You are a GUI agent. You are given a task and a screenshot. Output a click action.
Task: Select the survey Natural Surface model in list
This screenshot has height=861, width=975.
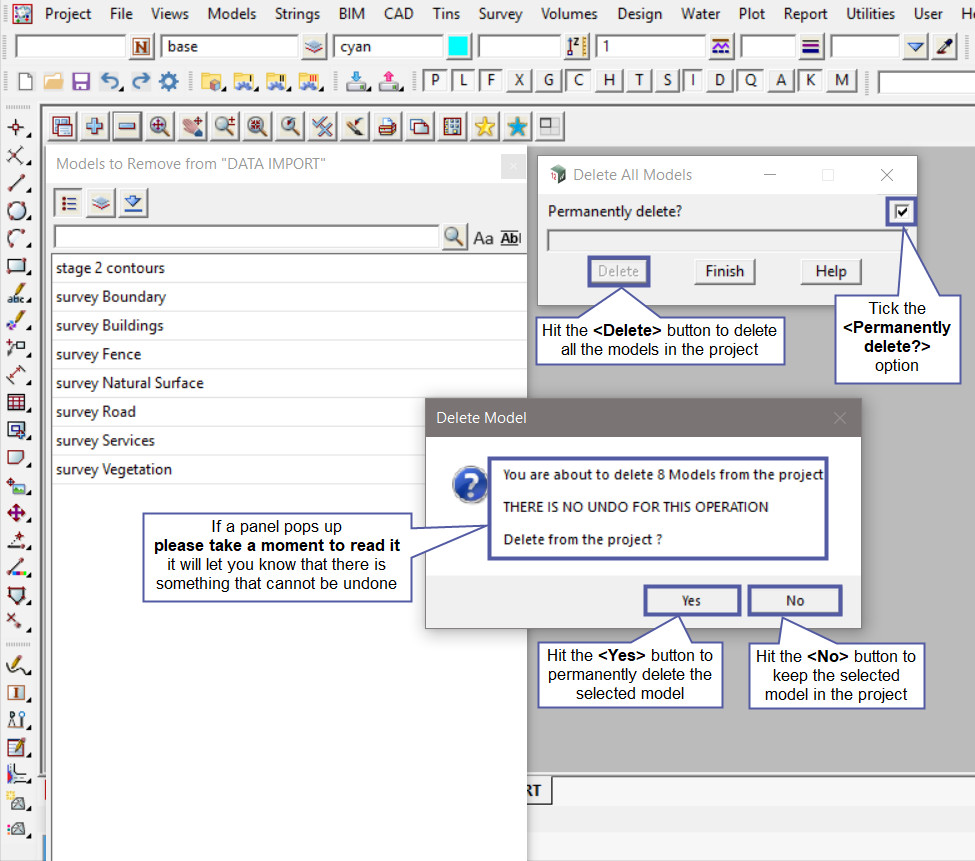130,383
